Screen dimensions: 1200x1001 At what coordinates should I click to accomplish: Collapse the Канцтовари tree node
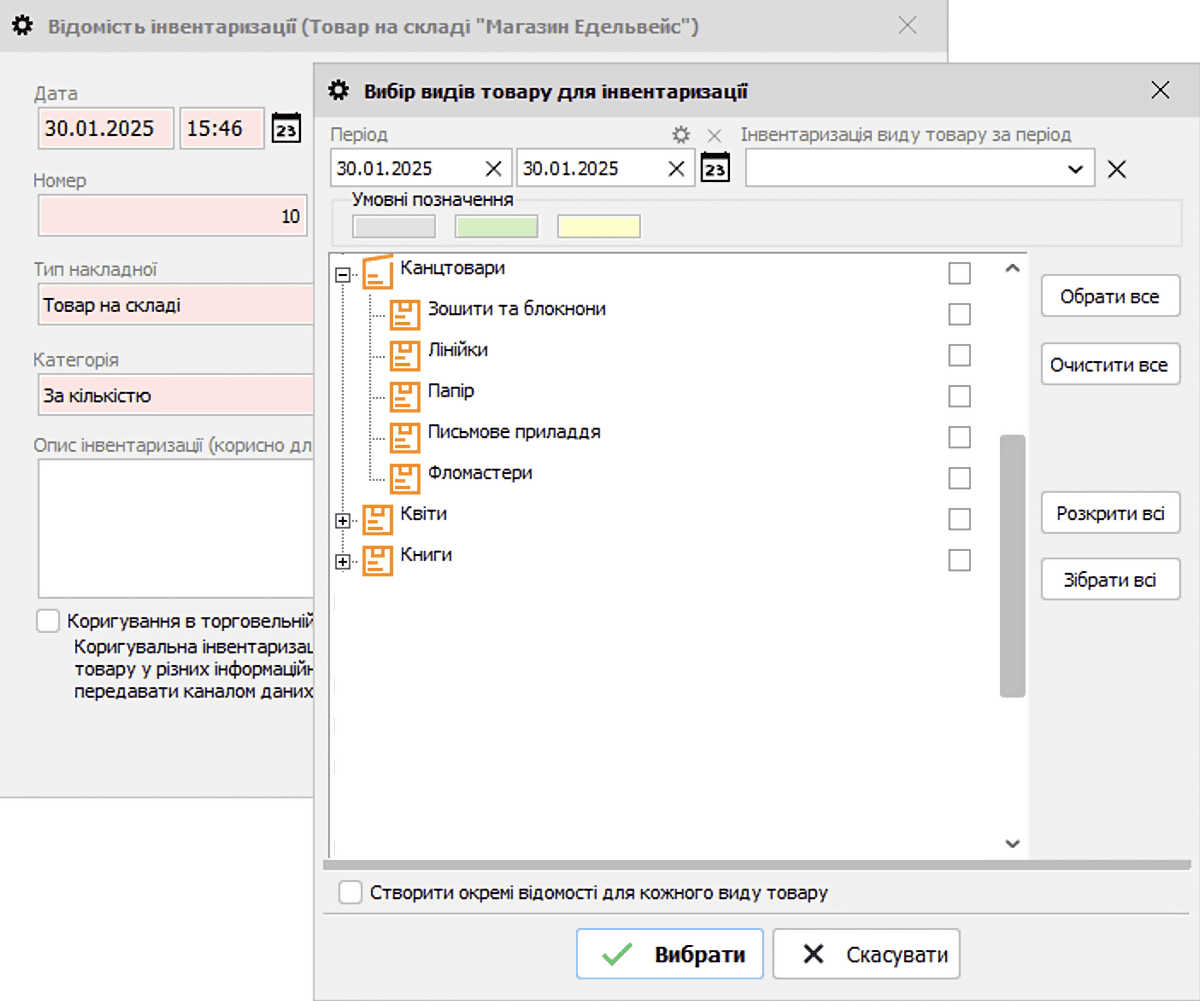click(343, 275)
